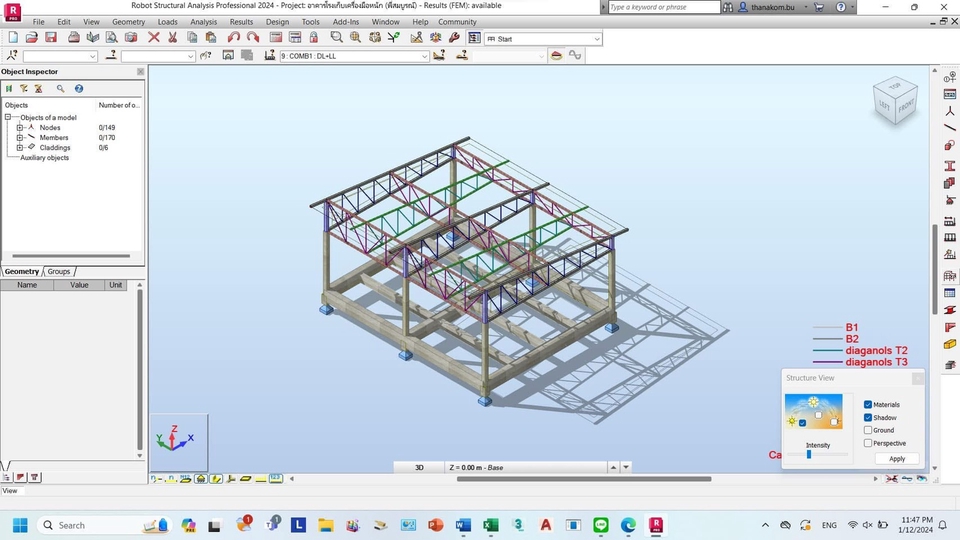Image resolution: width=960 pixels, height=540 pixels.
Task: Disable the Shadow checkbox
Action: coord(868,418)
